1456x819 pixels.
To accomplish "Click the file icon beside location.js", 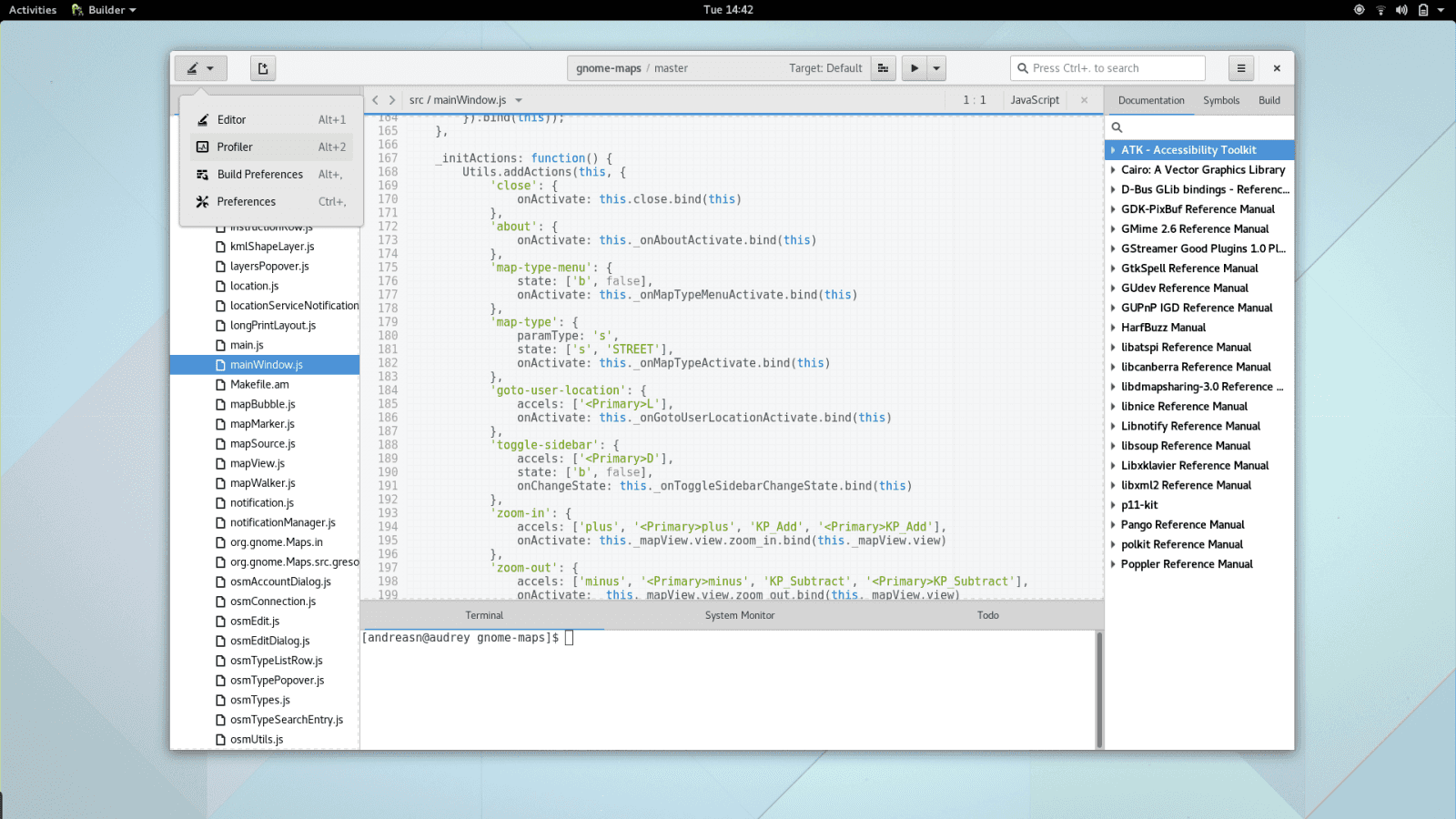I will click(220, 286).
